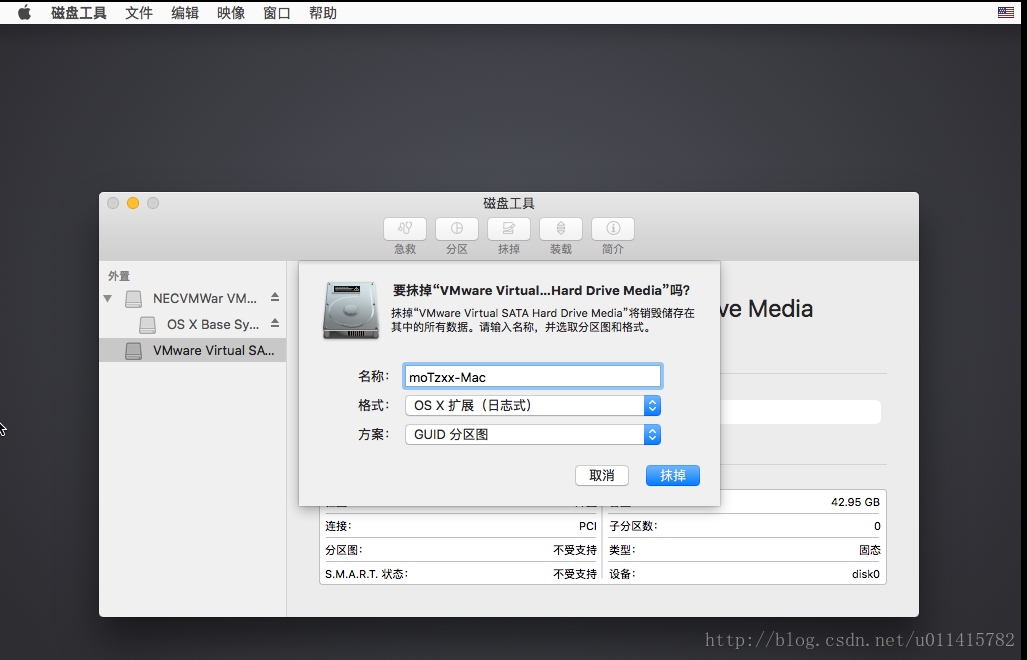
Task: Open the scheme (方案) dropdown
Action: point(532,435)
